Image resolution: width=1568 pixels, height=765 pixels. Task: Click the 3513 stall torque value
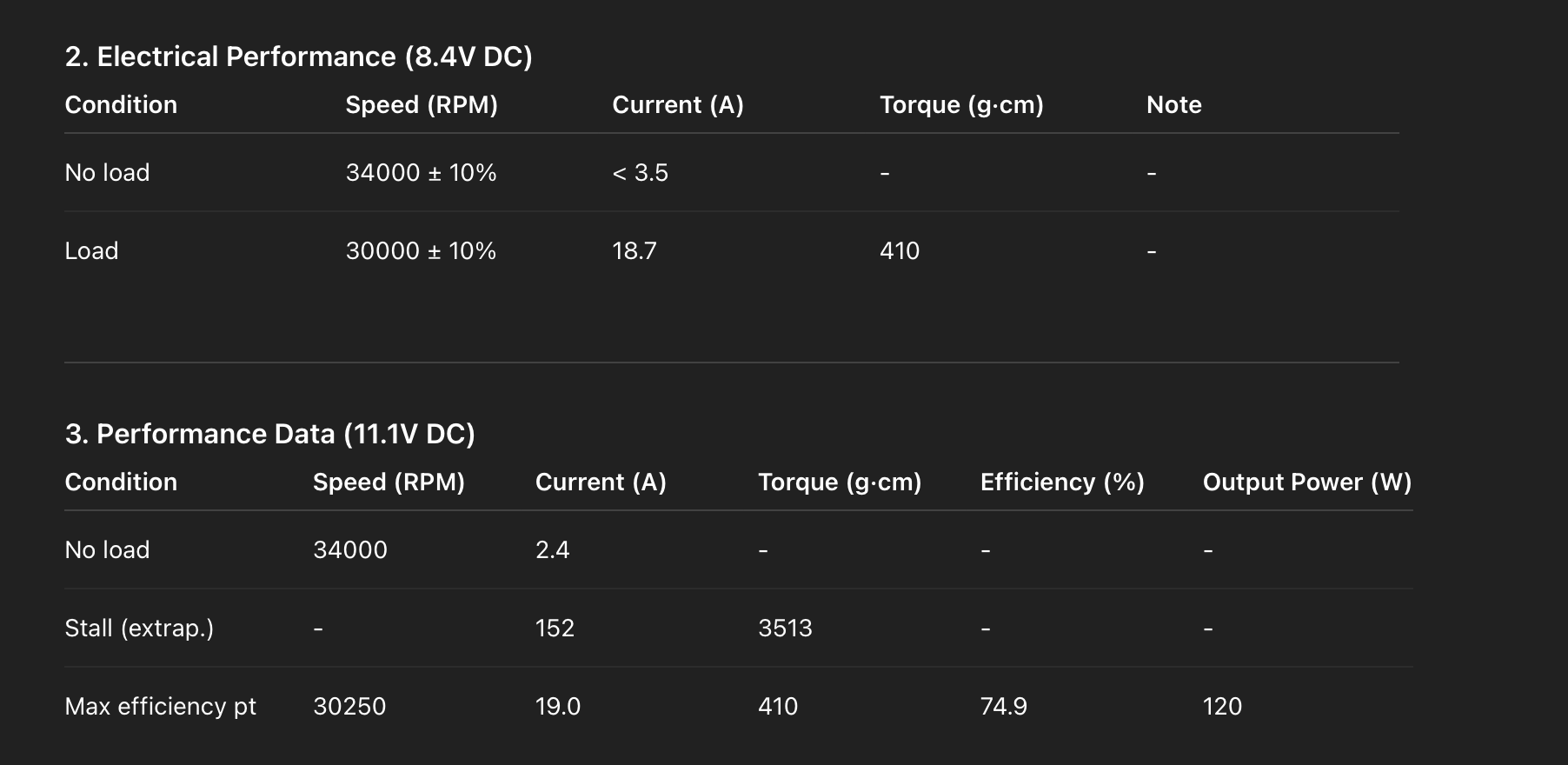[785, 629]
